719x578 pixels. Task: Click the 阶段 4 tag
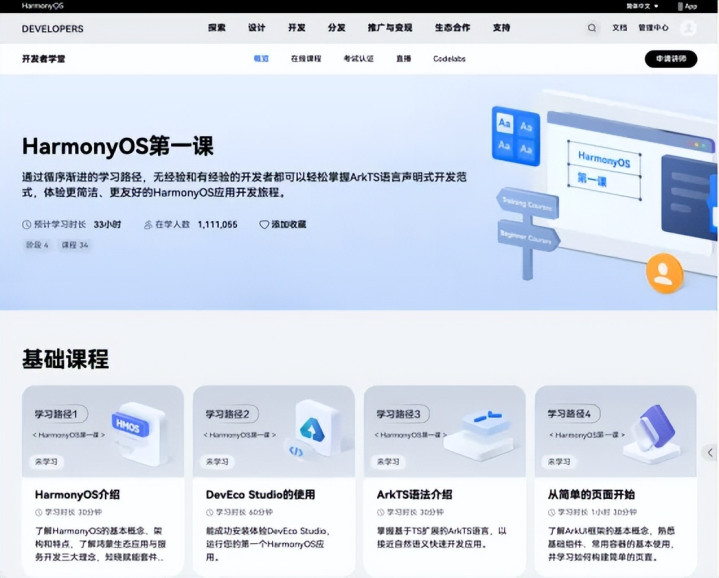pos(37,245)
